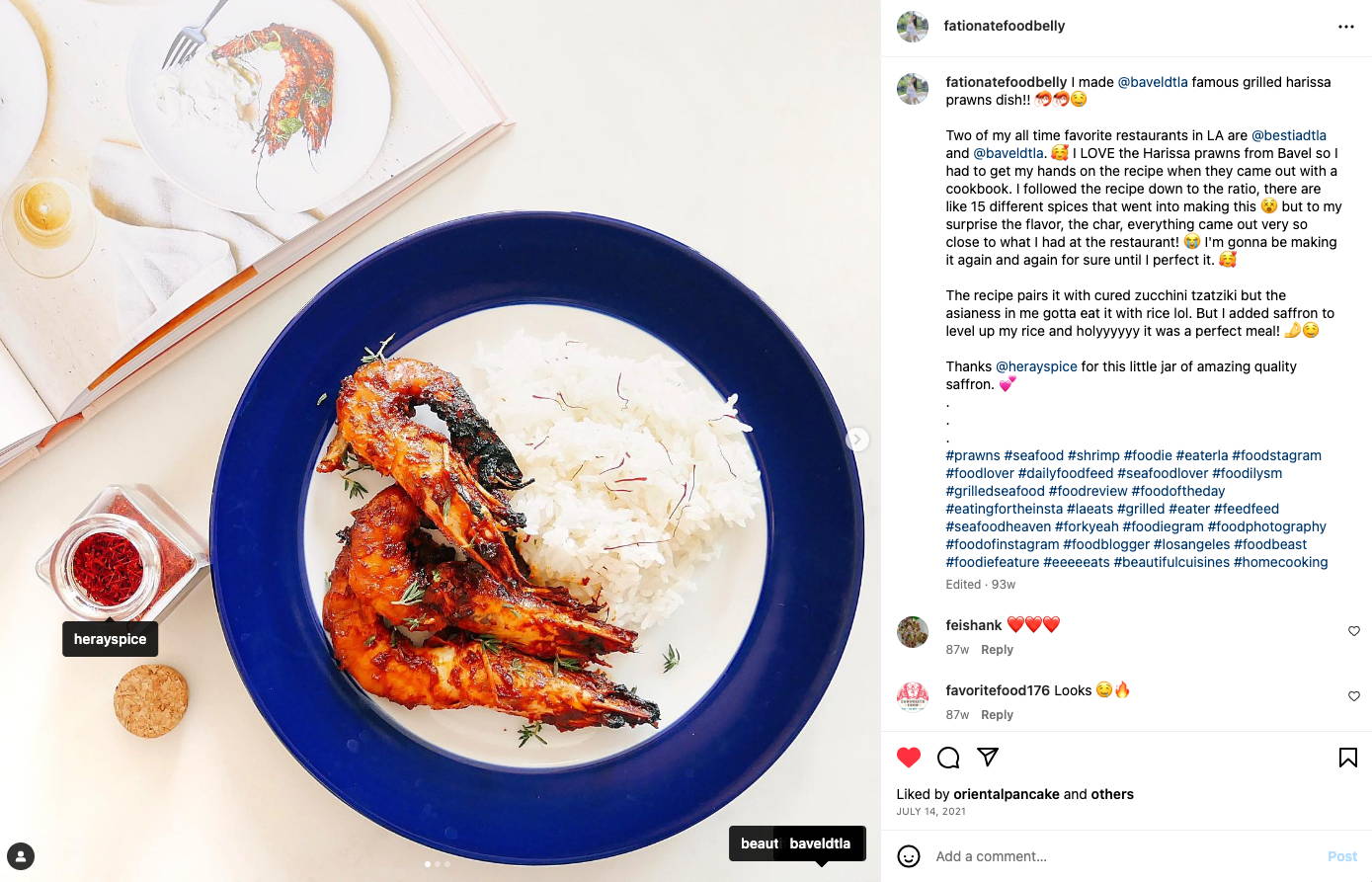Open the three-dots more options menu

tap(1346, 27)
